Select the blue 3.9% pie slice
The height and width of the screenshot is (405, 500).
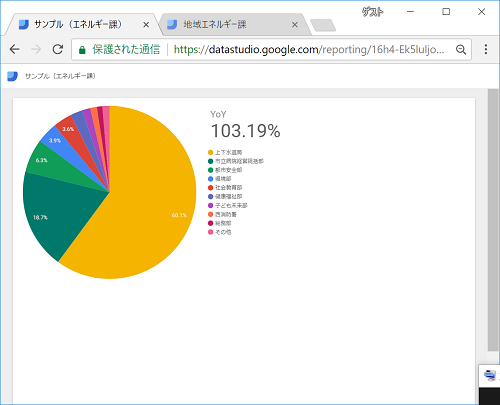click(x=62, y=143)
